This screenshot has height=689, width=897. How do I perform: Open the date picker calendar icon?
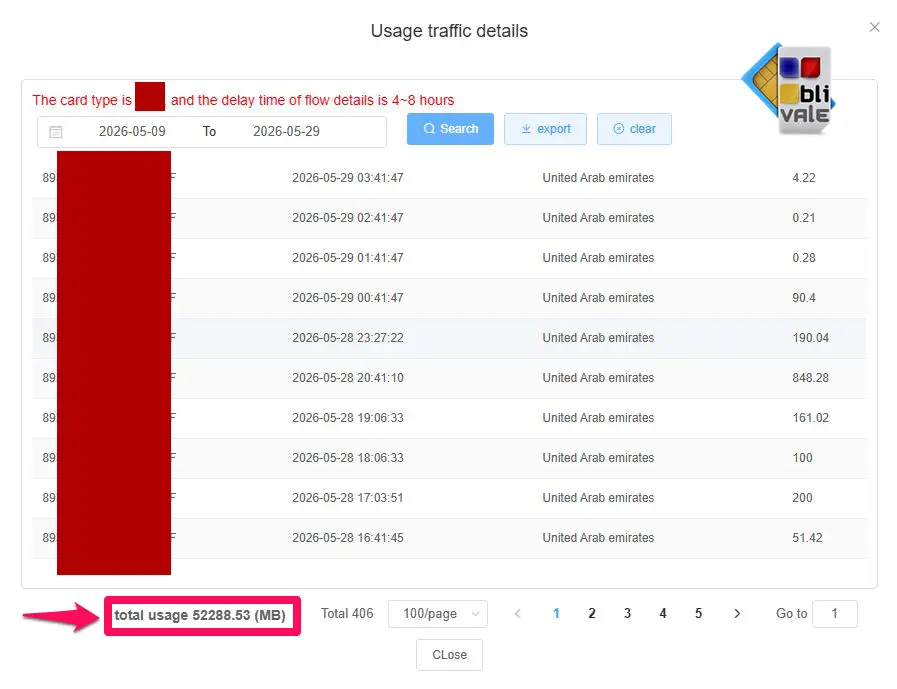55,132
